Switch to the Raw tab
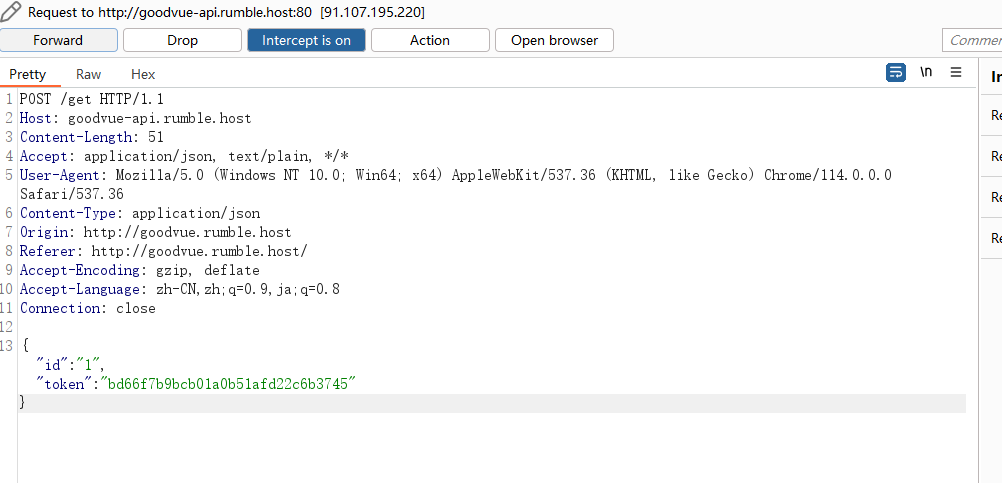 coord(88,74)
